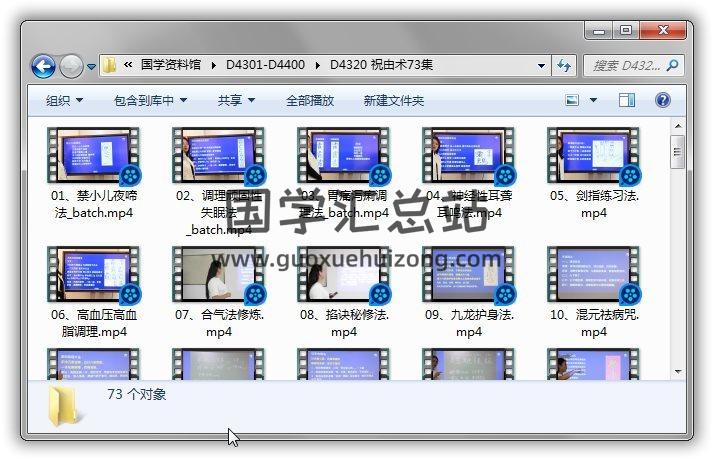Viewport: 714px width, 461px height.
Task: Open the view options dropdown arrow
Action: (593, 100)
